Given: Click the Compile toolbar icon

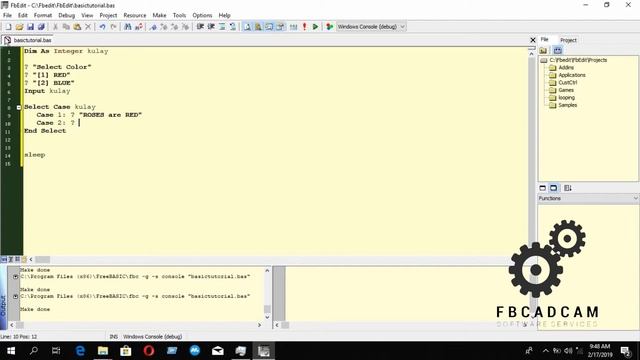Looking at the screenshot, I should coord(293,27).
